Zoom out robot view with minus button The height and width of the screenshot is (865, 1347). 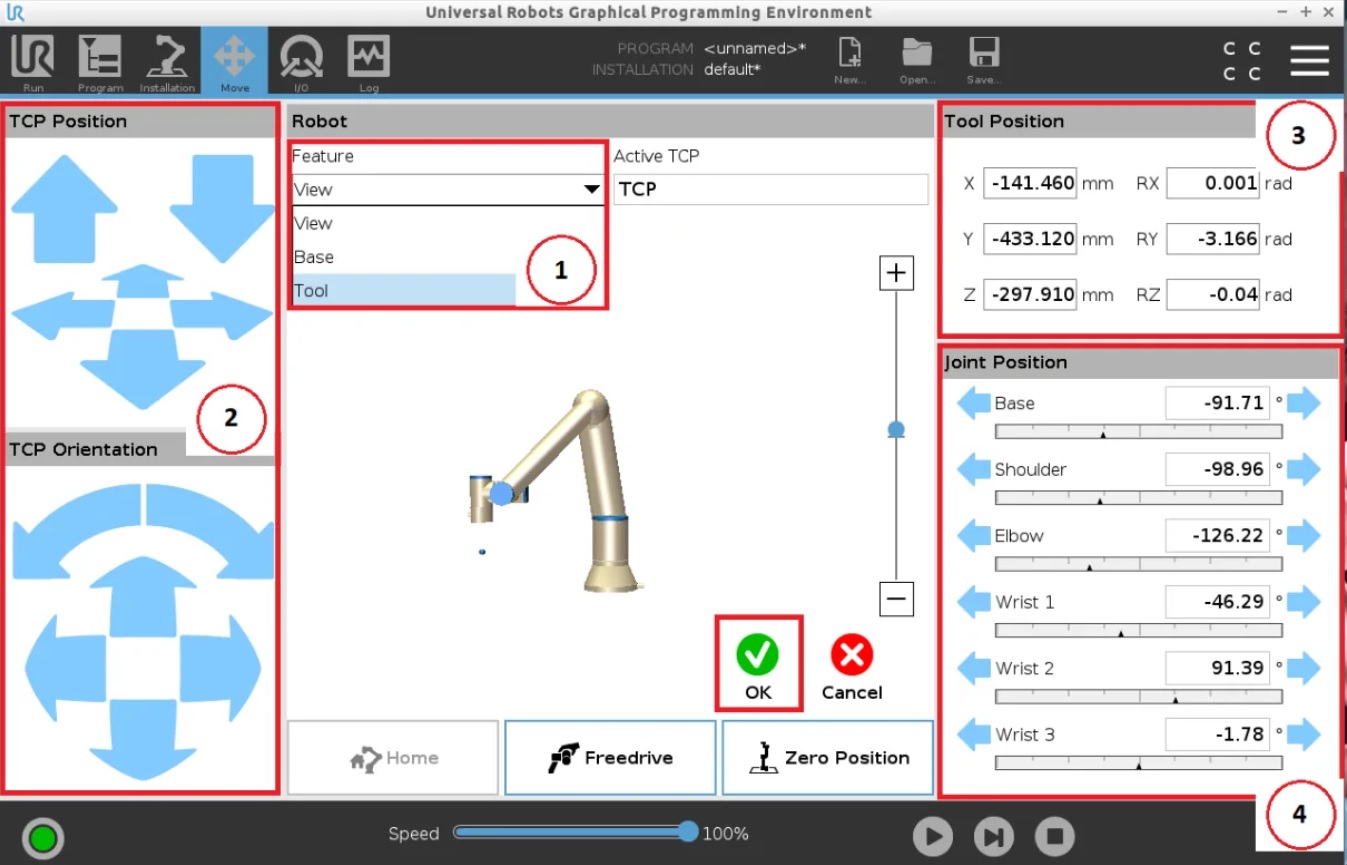point(896,599)
